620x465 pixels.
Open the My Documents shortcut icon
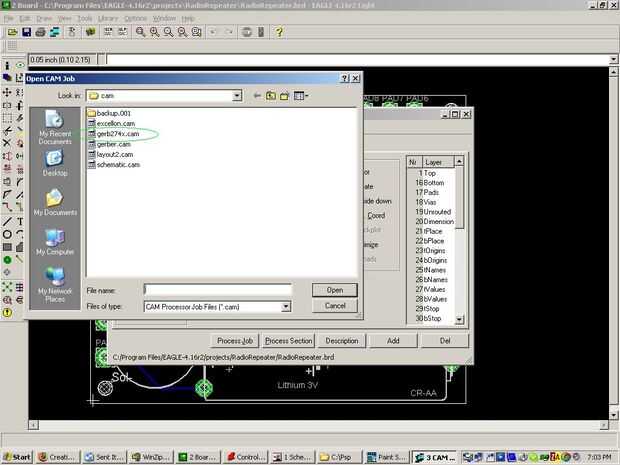pyautogui.click(x=55, y=198)
